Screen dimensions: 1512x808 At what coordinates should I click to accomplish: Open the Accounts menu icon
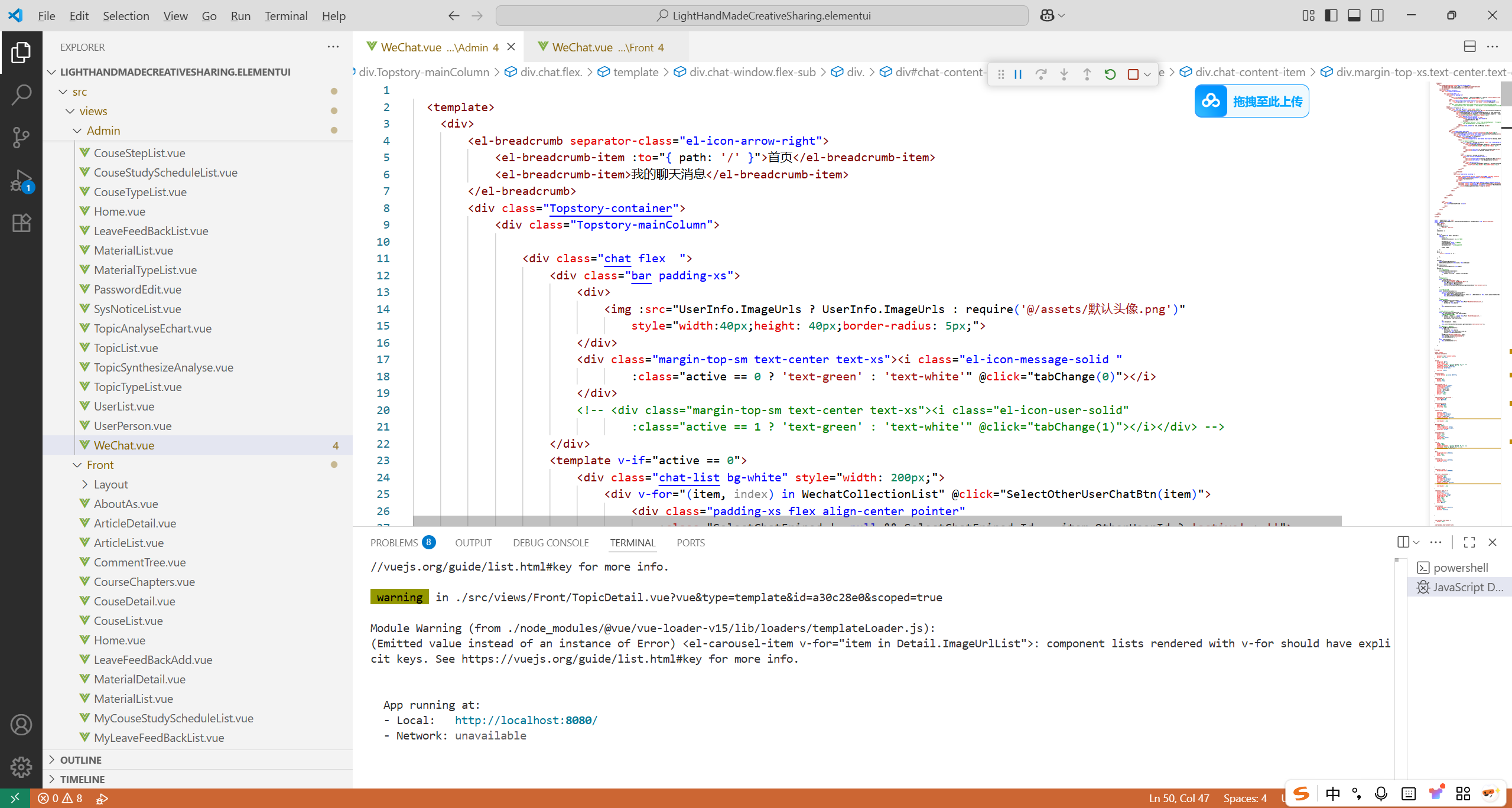[x=21, y=725]
